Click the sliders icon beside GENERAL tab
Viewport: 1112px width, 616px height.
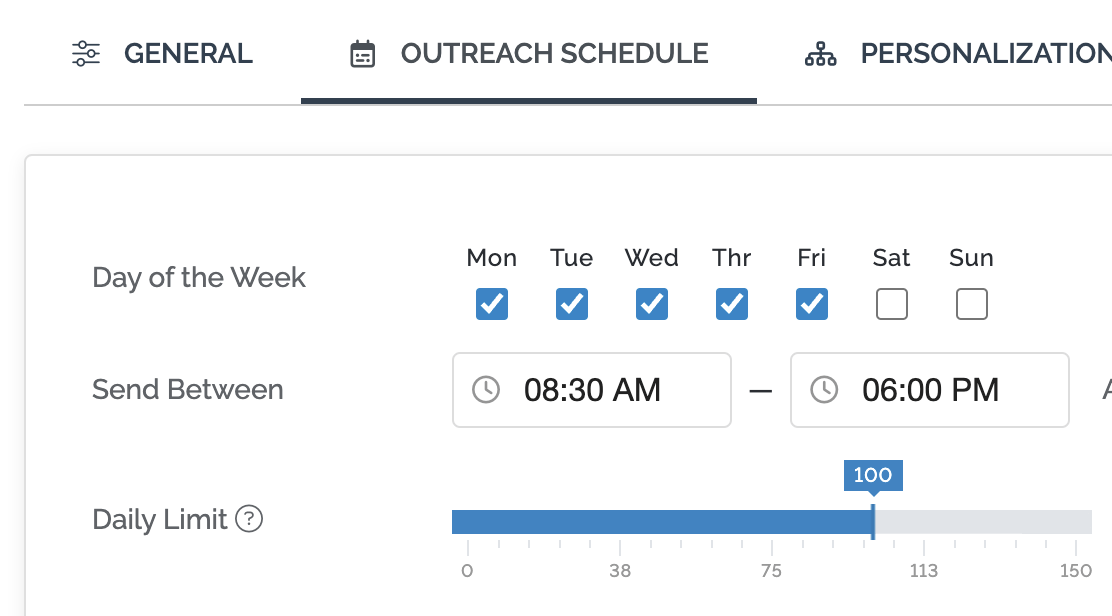[85, 53]
